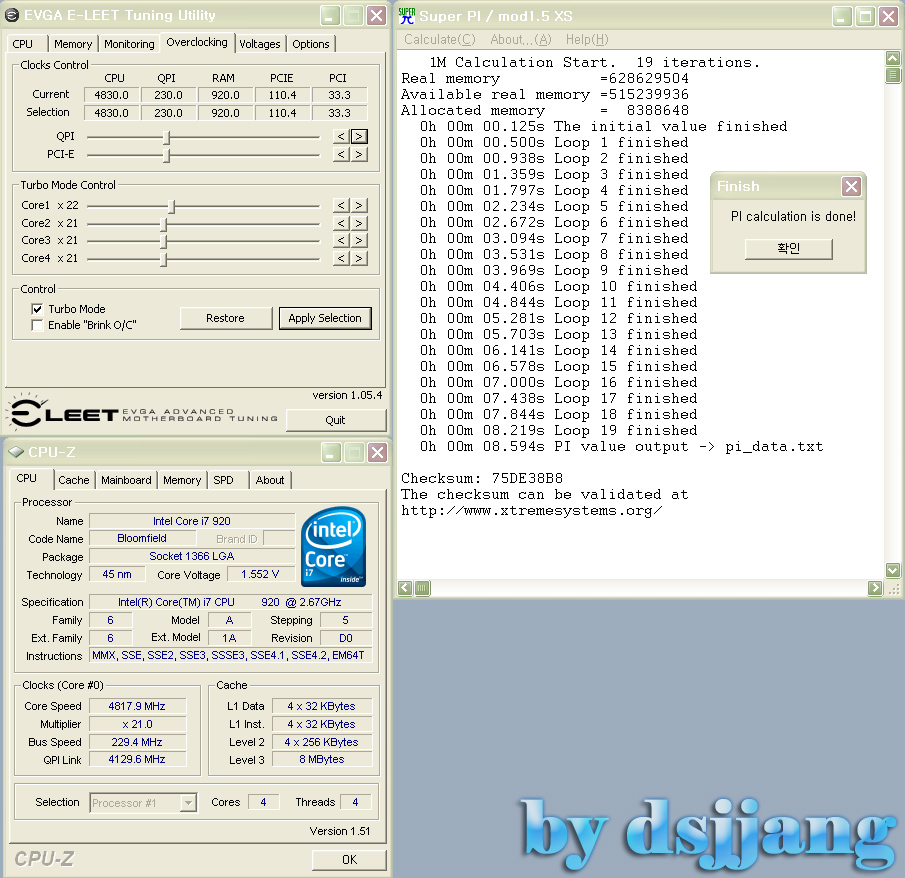
Task: Click the QPI increase arrow button
Action: [359, 137]
